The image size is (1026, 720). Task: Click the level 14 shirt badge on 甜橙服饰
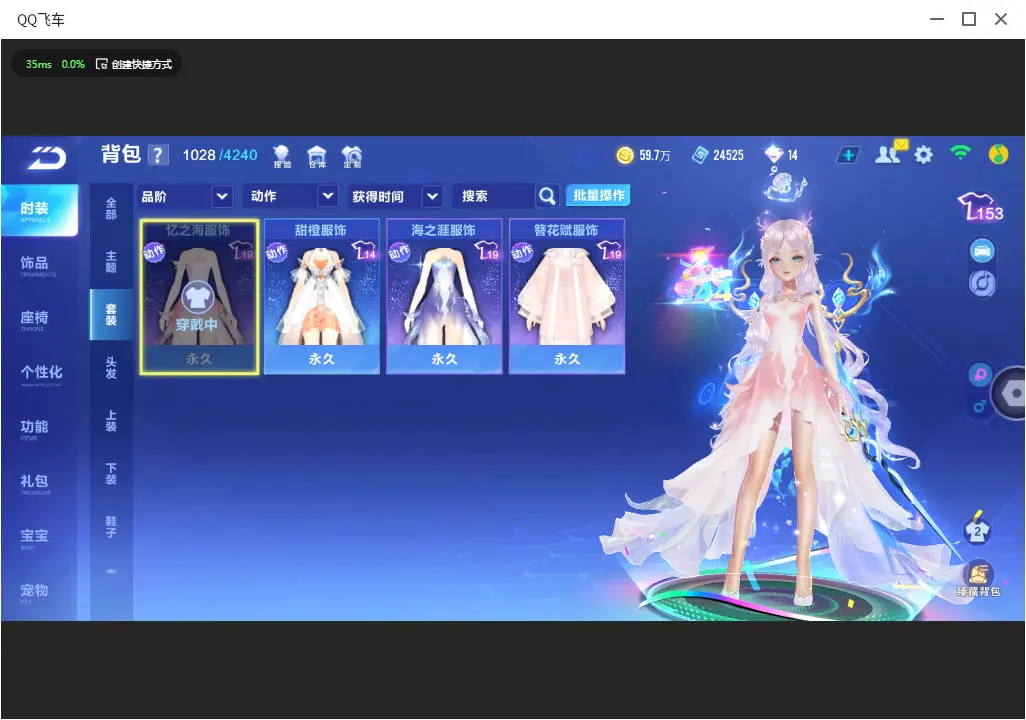click(x=364, y=251)
